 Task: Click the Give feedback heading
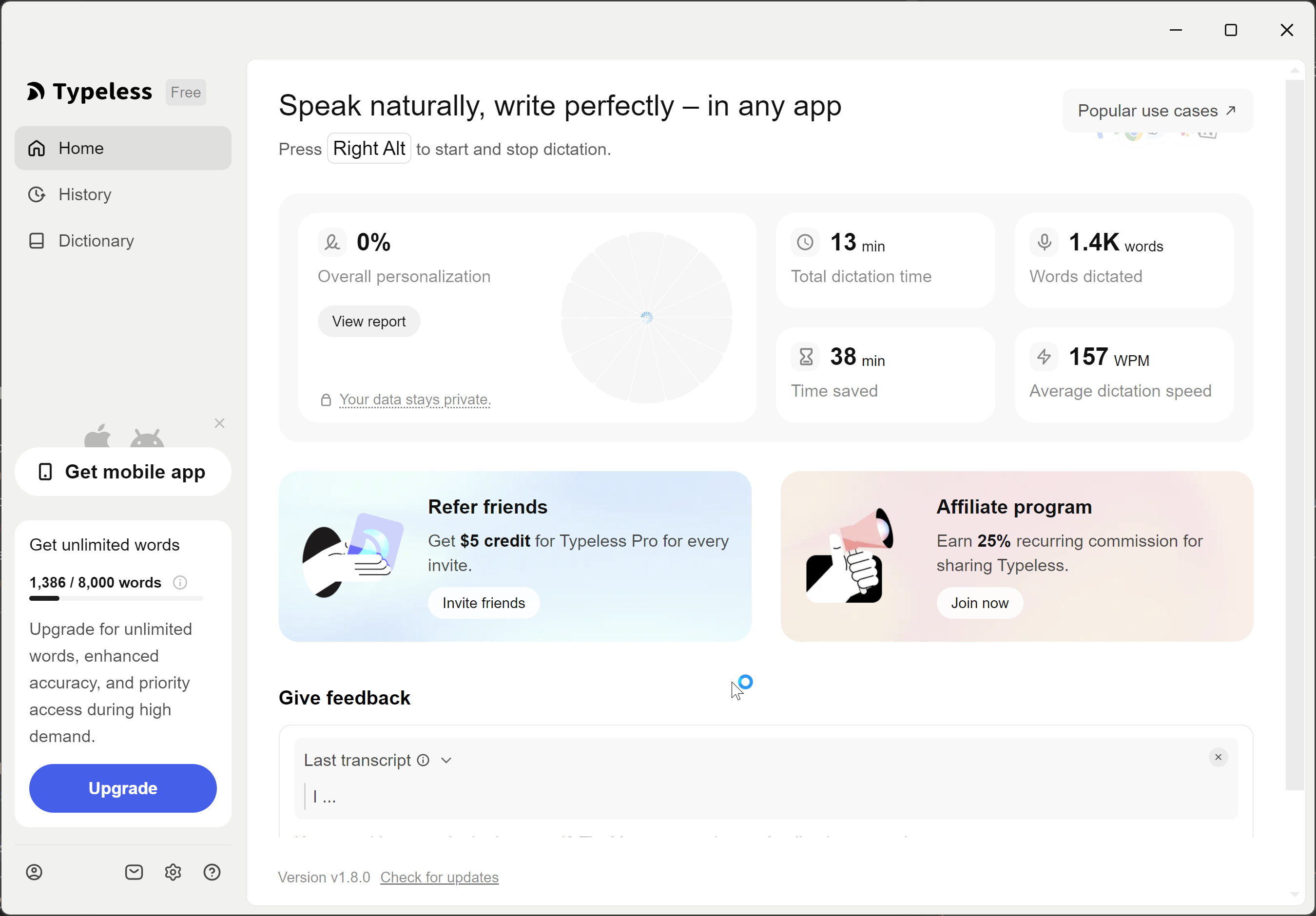(345, 698)
